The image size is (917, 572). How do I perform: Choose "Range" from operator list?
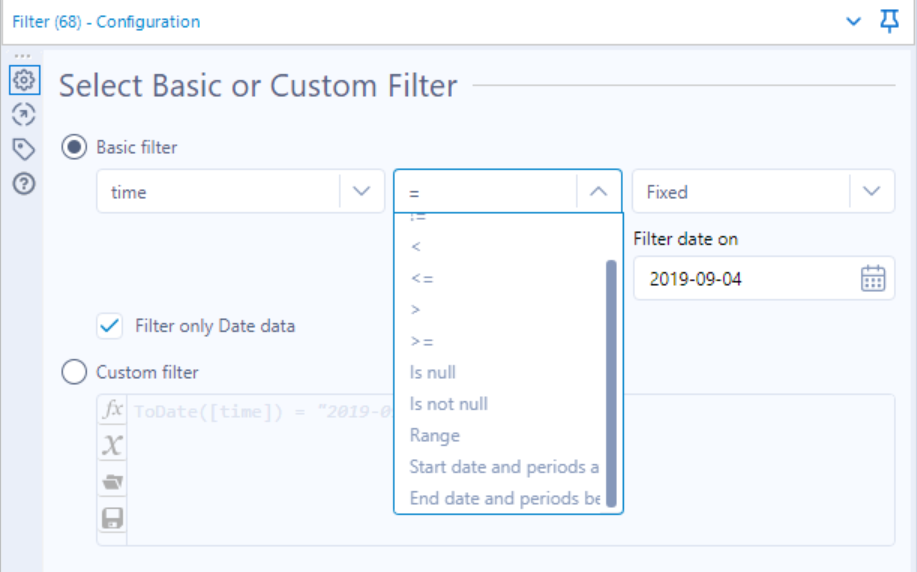click(435, 436)
